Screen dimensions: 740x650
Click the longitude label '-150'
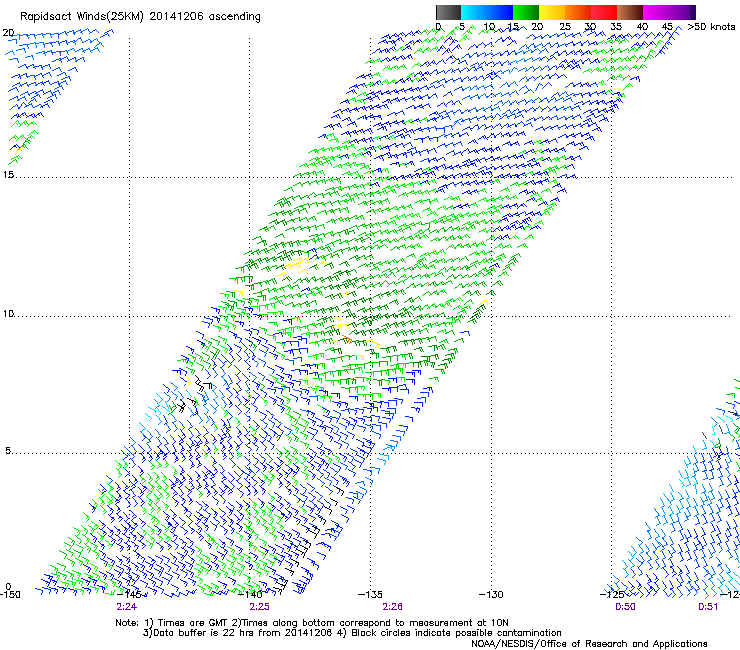click(x=10, y=595)
